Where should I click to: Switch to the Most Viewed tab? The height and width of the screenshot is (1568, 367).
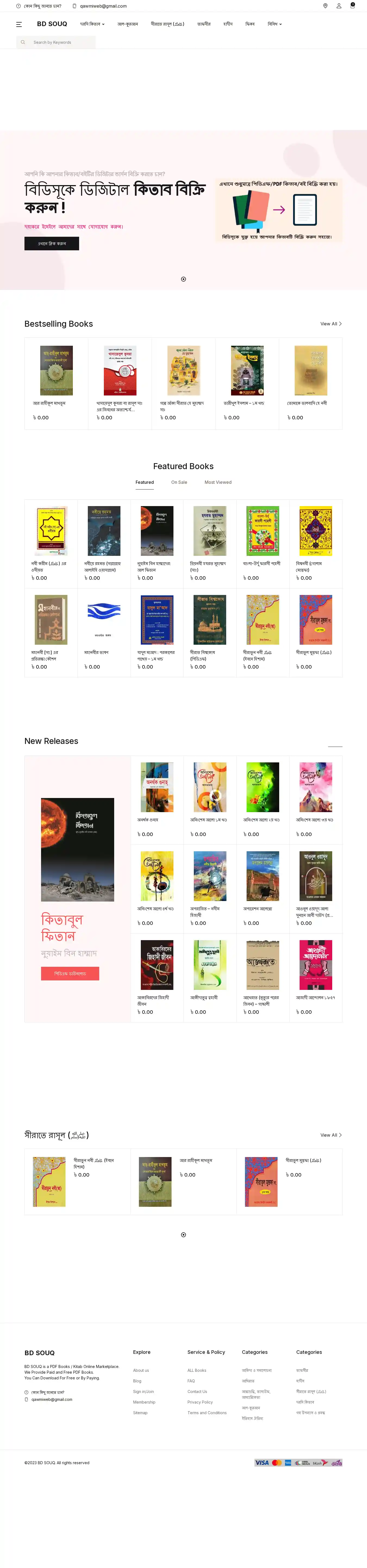pyautogui.click(x=218, y=482)
